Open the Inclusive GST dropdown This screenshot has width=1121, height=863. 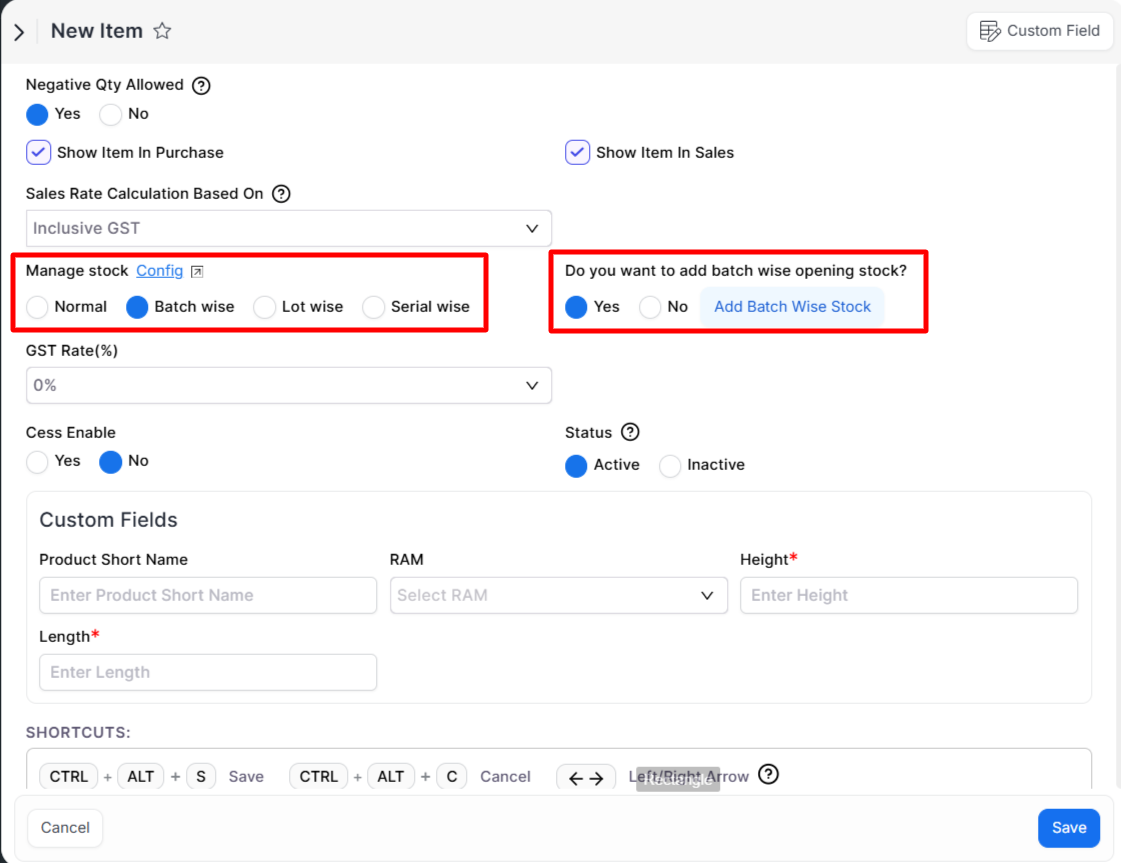(289, 228)
